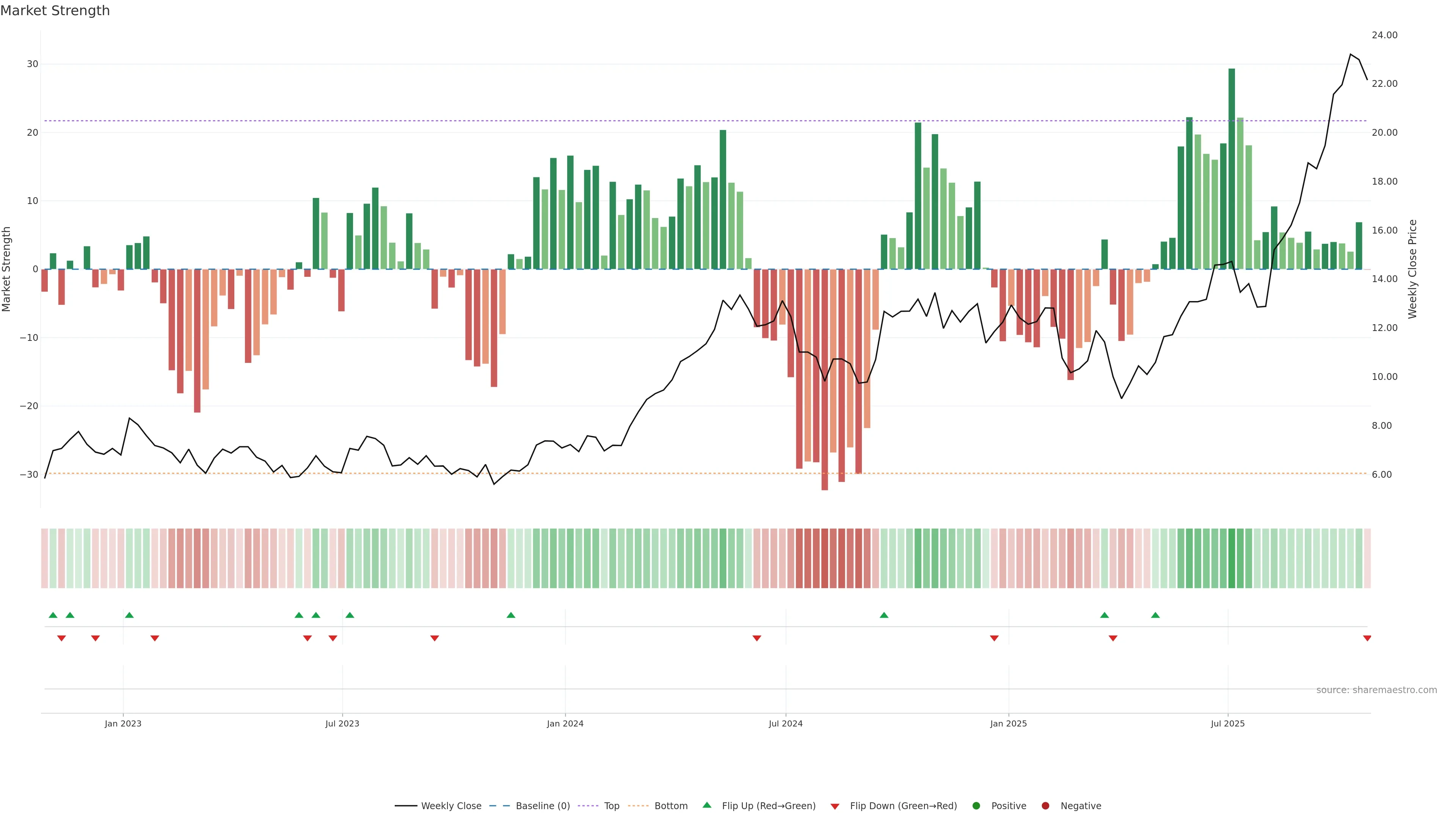
Task: Click the 24.00 right-axis price label
Action: click(1384, 35)
